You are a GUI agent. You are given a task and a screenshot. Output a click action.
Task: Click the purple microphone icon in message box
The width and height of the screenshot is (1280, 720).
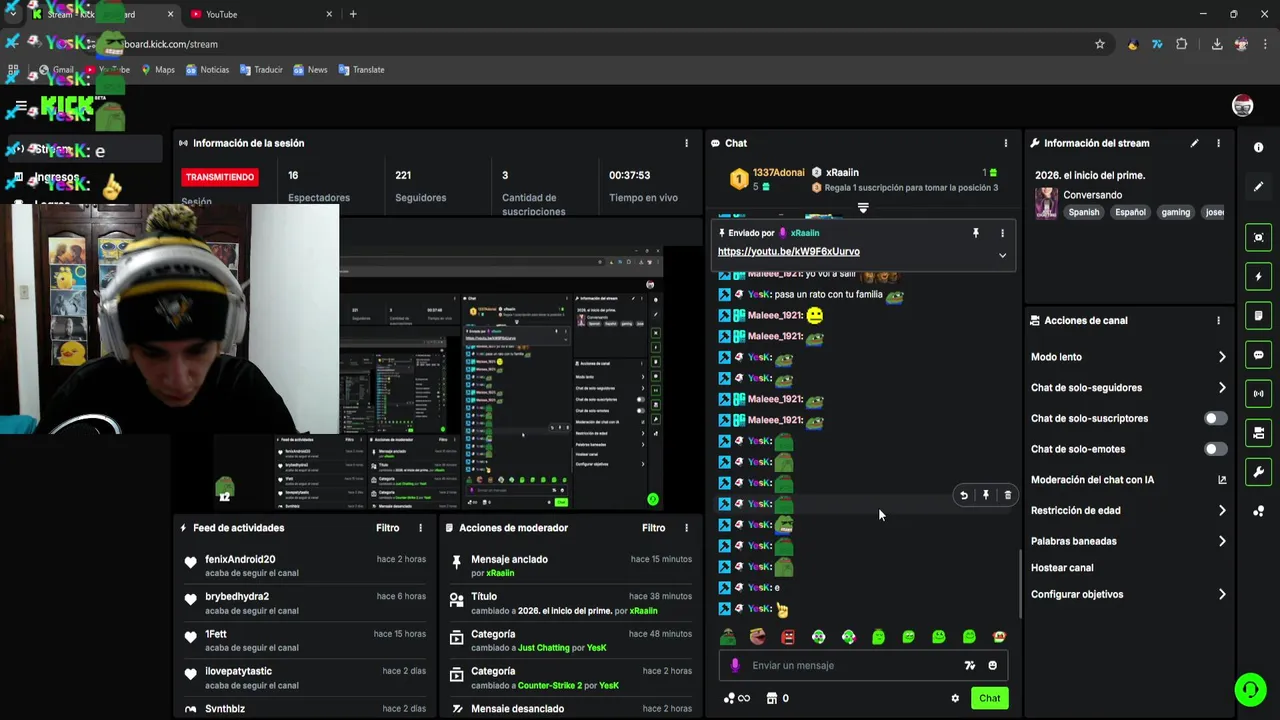point(735,666)
